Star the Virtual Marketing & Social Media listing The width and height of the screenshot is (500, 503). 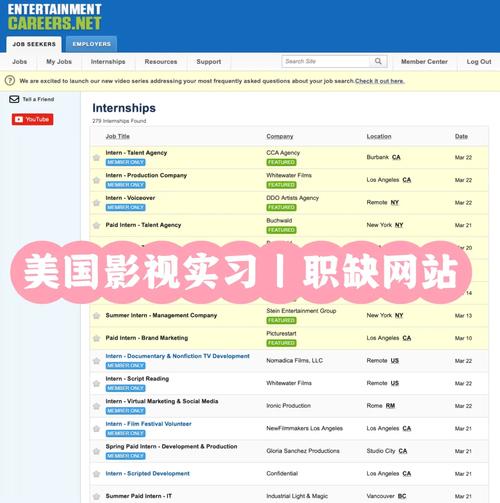(x=96, y=406)
